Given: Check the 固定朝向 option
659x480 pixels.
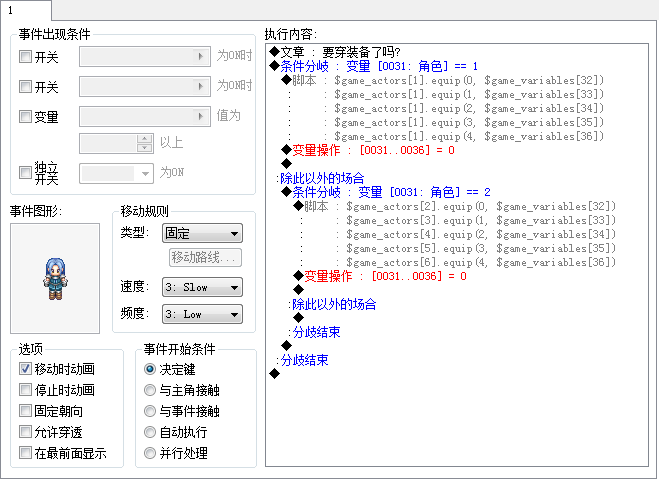Looking at the screenshot, I should click(25, 411).
